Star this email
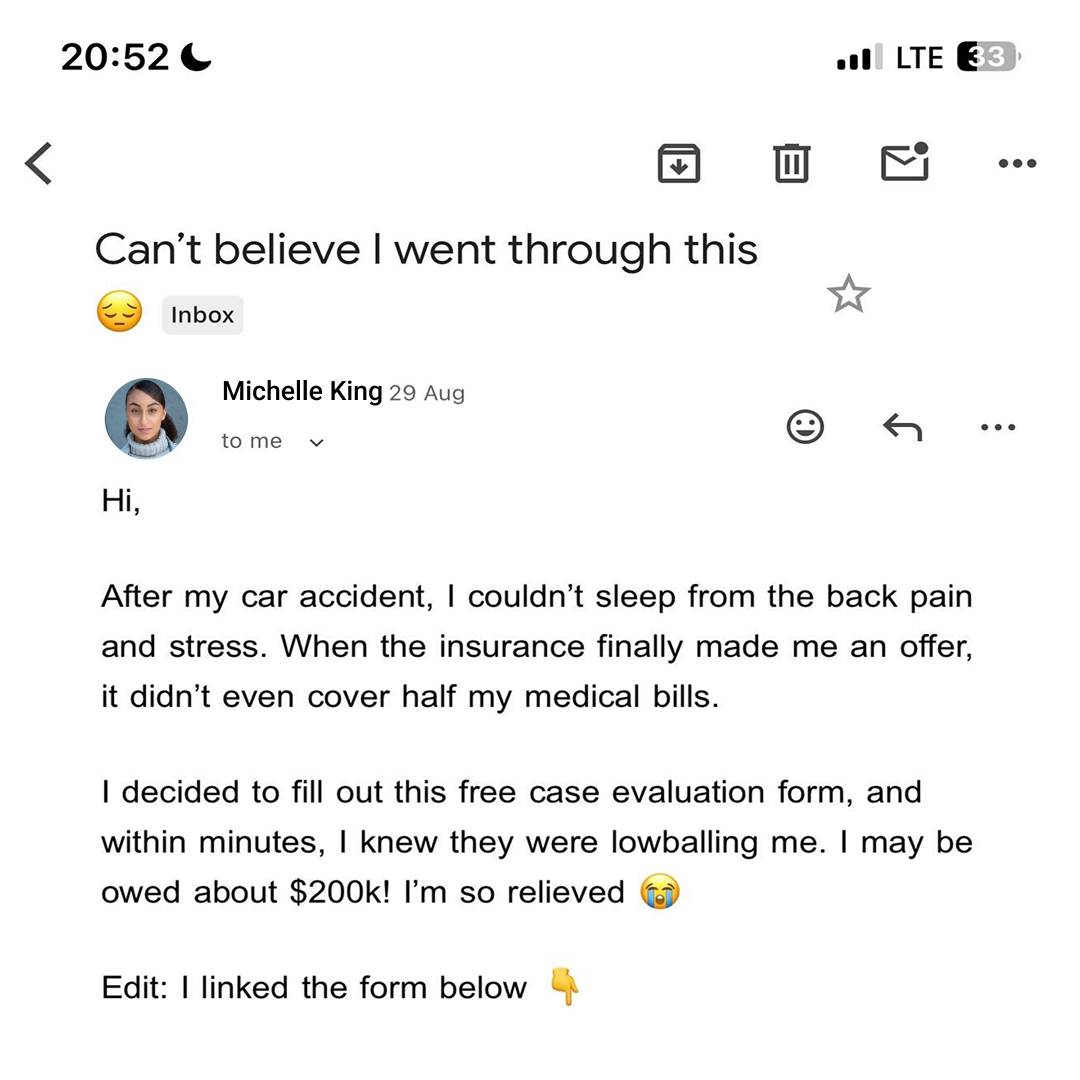The image size is (1080, 1080). (x=848, y=294)
